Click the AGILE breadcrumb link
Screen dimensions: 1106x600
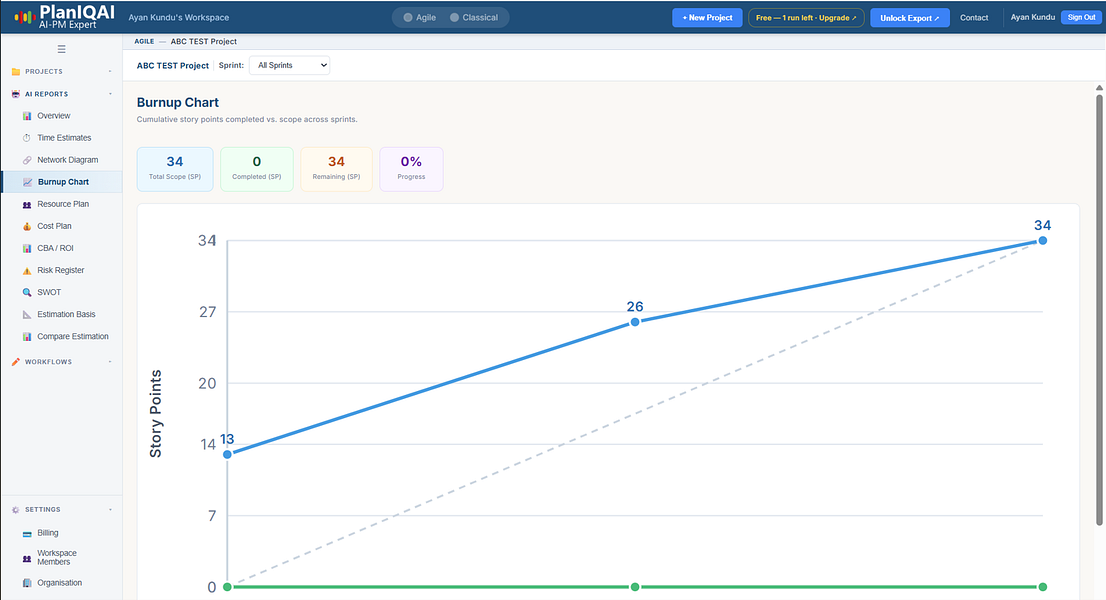pos(144,42)
